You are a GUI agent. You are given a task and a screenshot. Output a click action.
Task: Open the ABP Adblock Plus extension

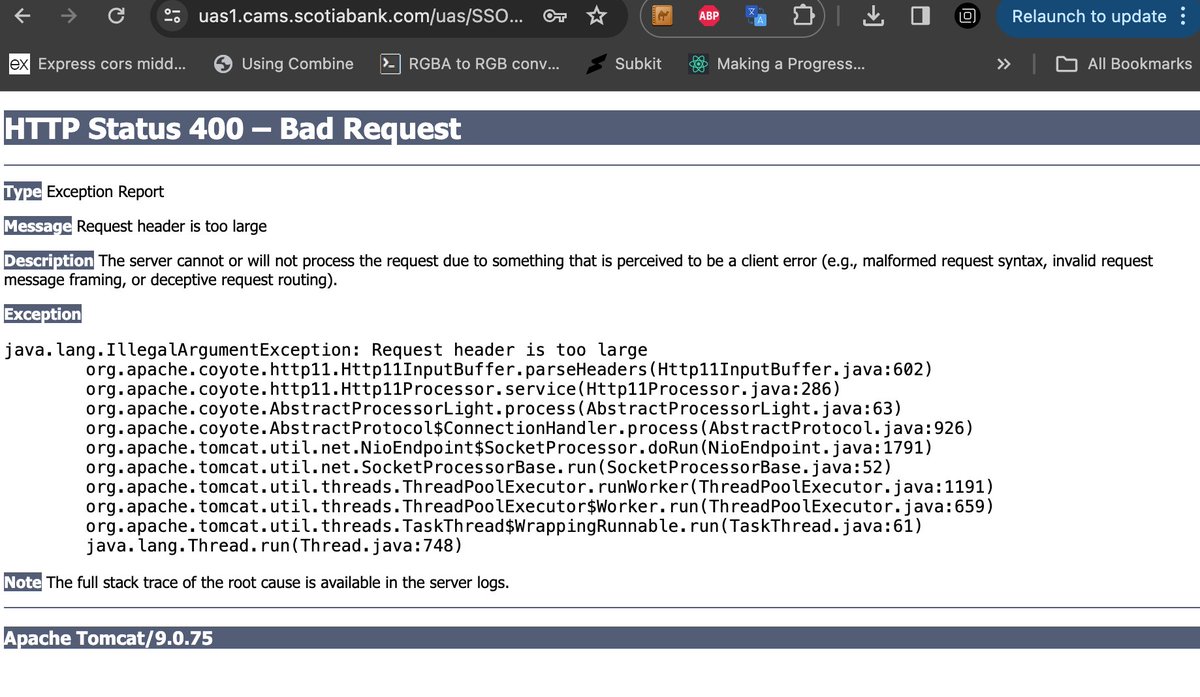(x=709, y=15)
